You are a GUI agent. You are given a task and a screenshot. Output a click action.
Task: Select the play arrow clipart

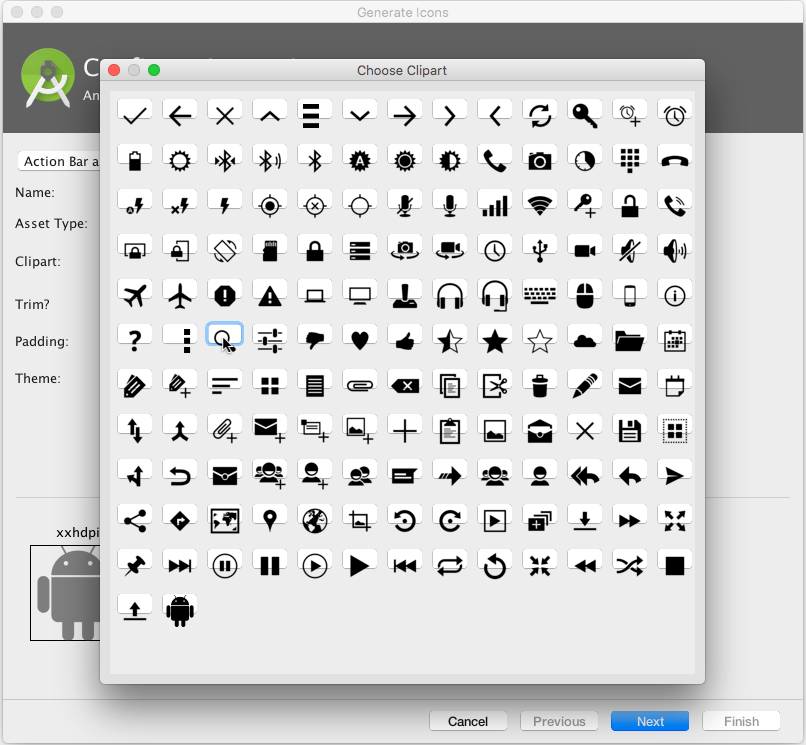[x=359, y=565]
